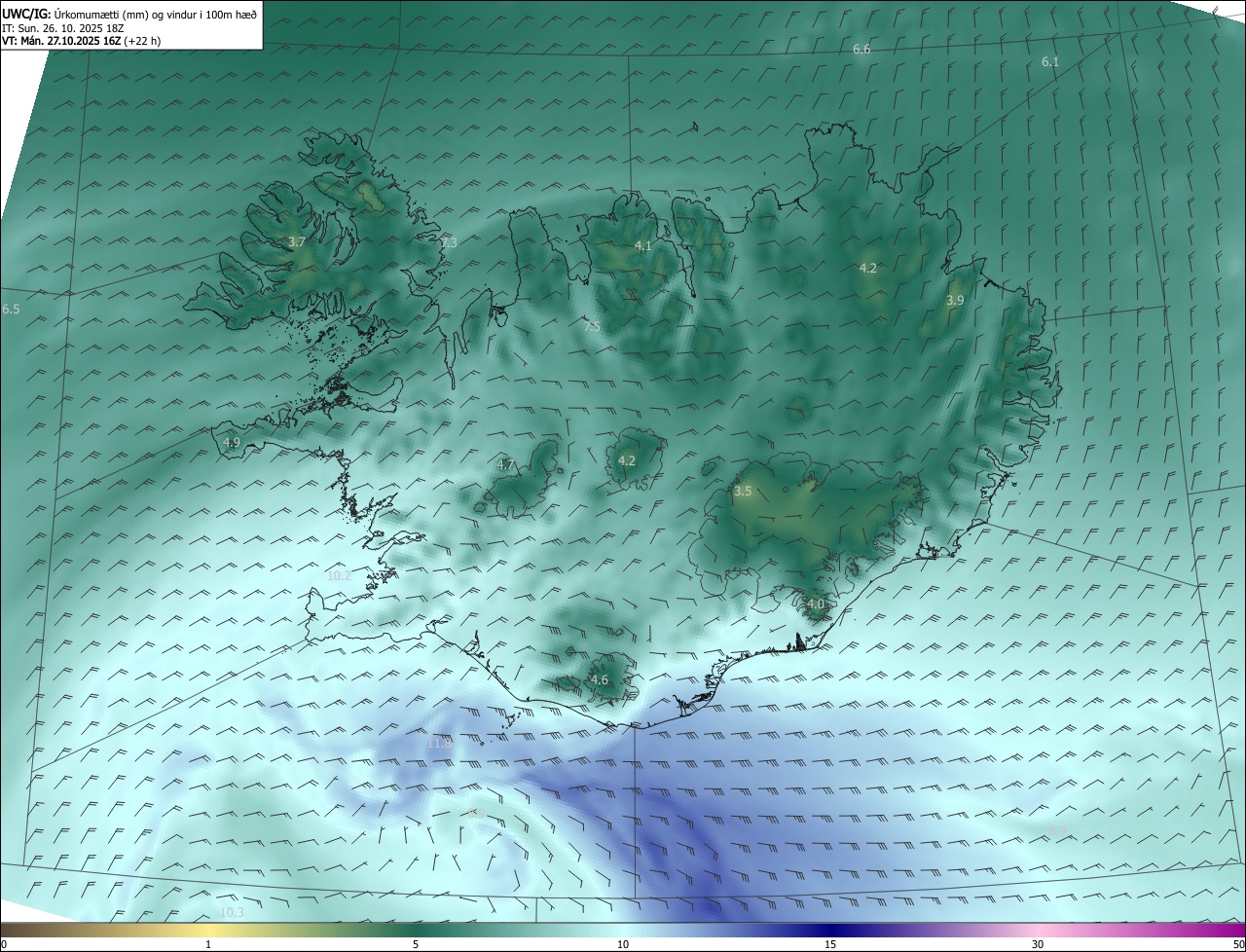Click the title text 'UWC/IG: Úrkomumætti (mm) og vindur'
Image resolution: width=1246 pixels, height=952 pixels.
129,14
